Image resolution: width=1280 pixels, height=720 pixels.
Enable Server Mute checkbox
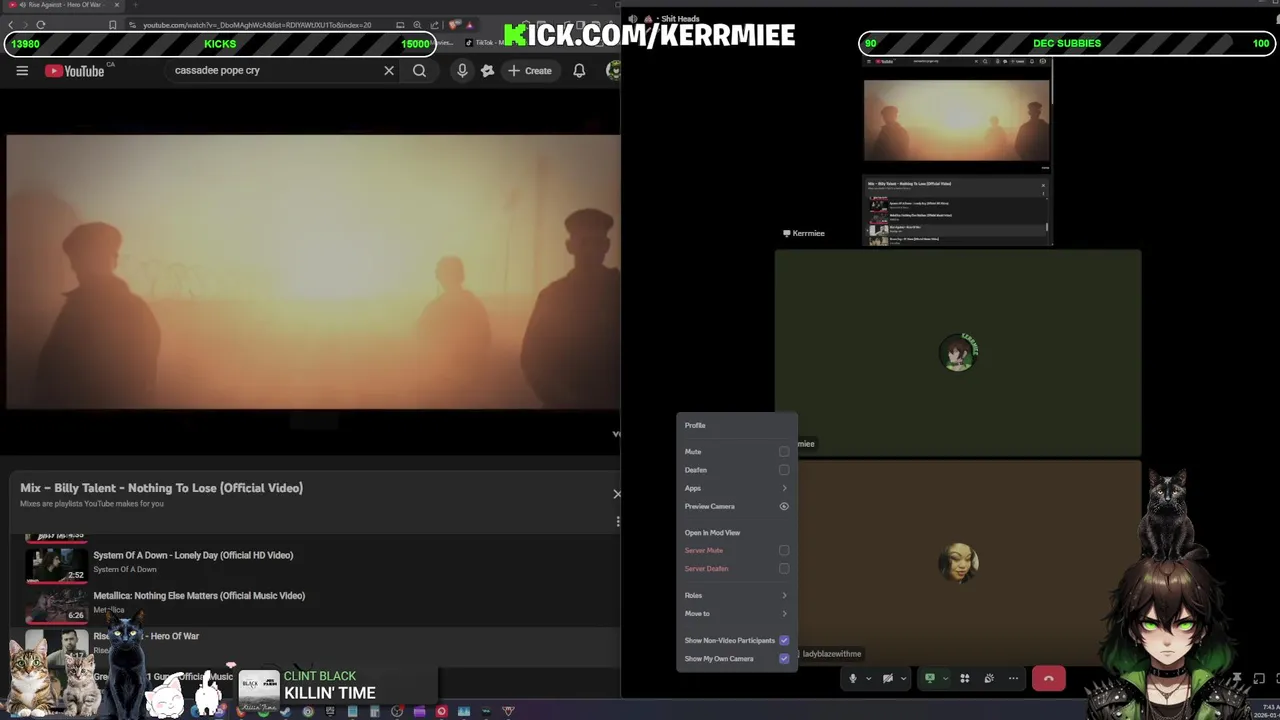click(x=784, y=550)
